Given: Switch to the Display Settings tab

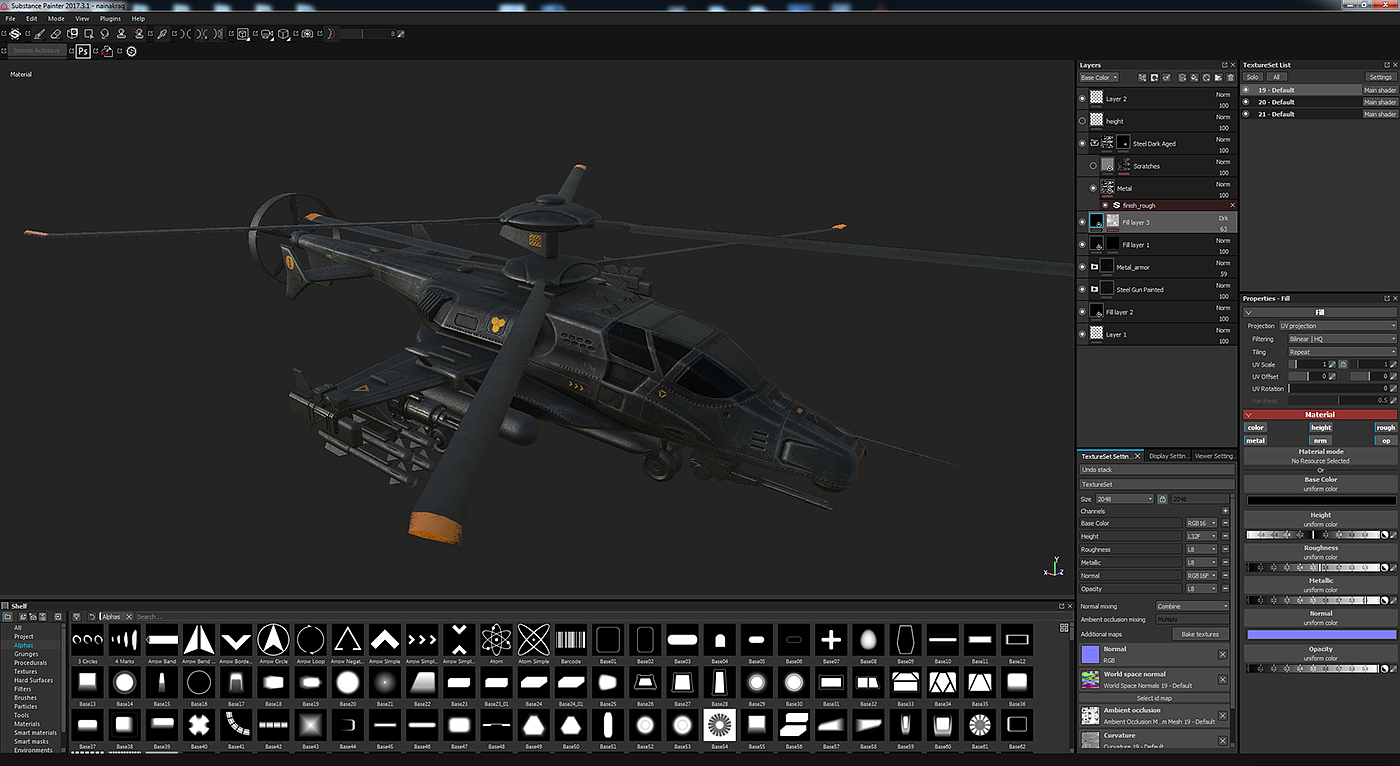Looking at the screenshot, I should coord(1167,456).
